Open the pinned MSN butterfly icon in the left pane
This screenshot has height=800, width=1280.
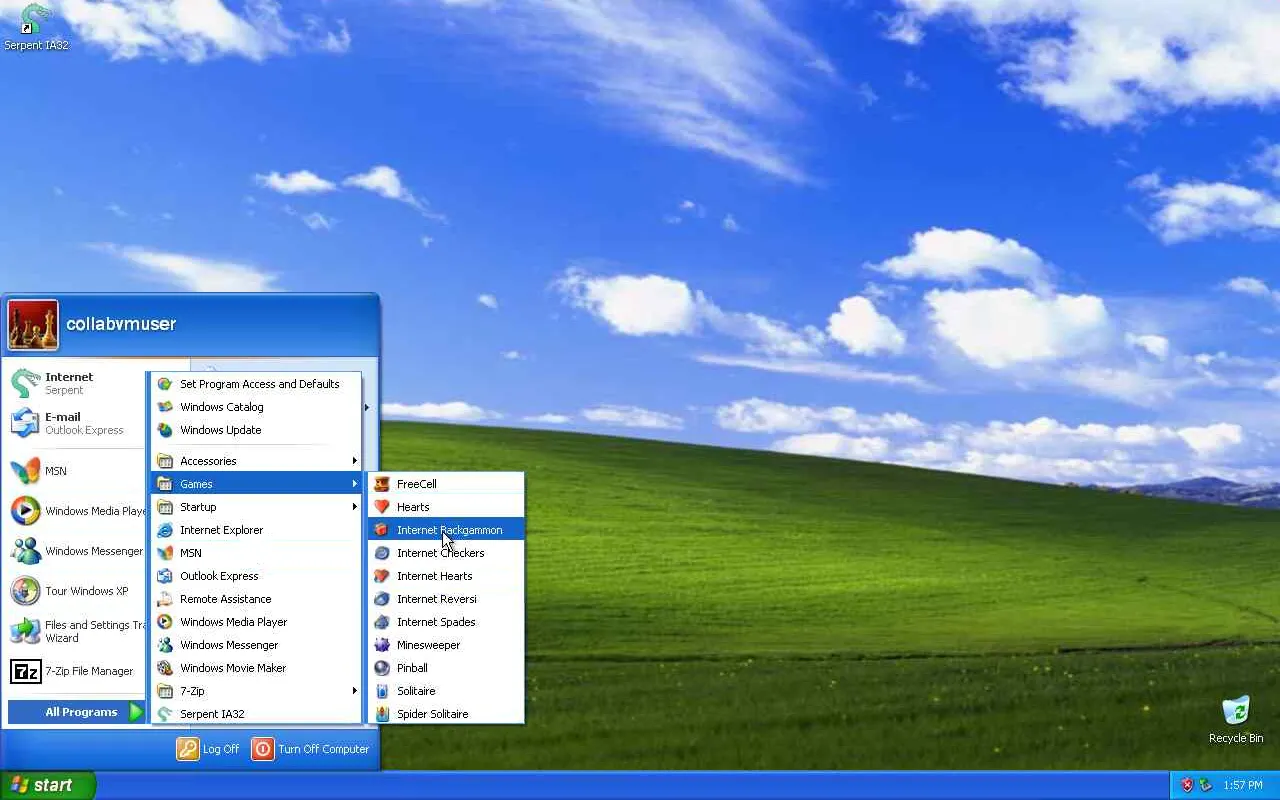point(25,471)
